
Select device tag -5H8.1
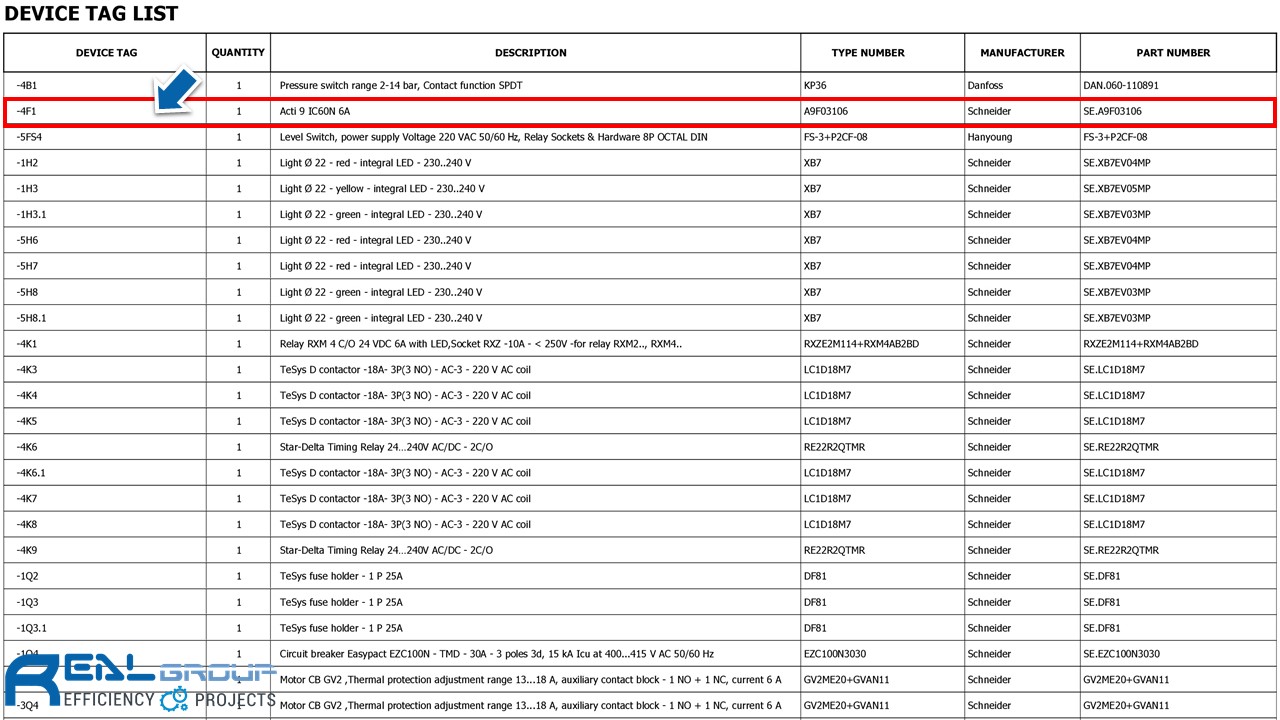(x=31, y=318)
